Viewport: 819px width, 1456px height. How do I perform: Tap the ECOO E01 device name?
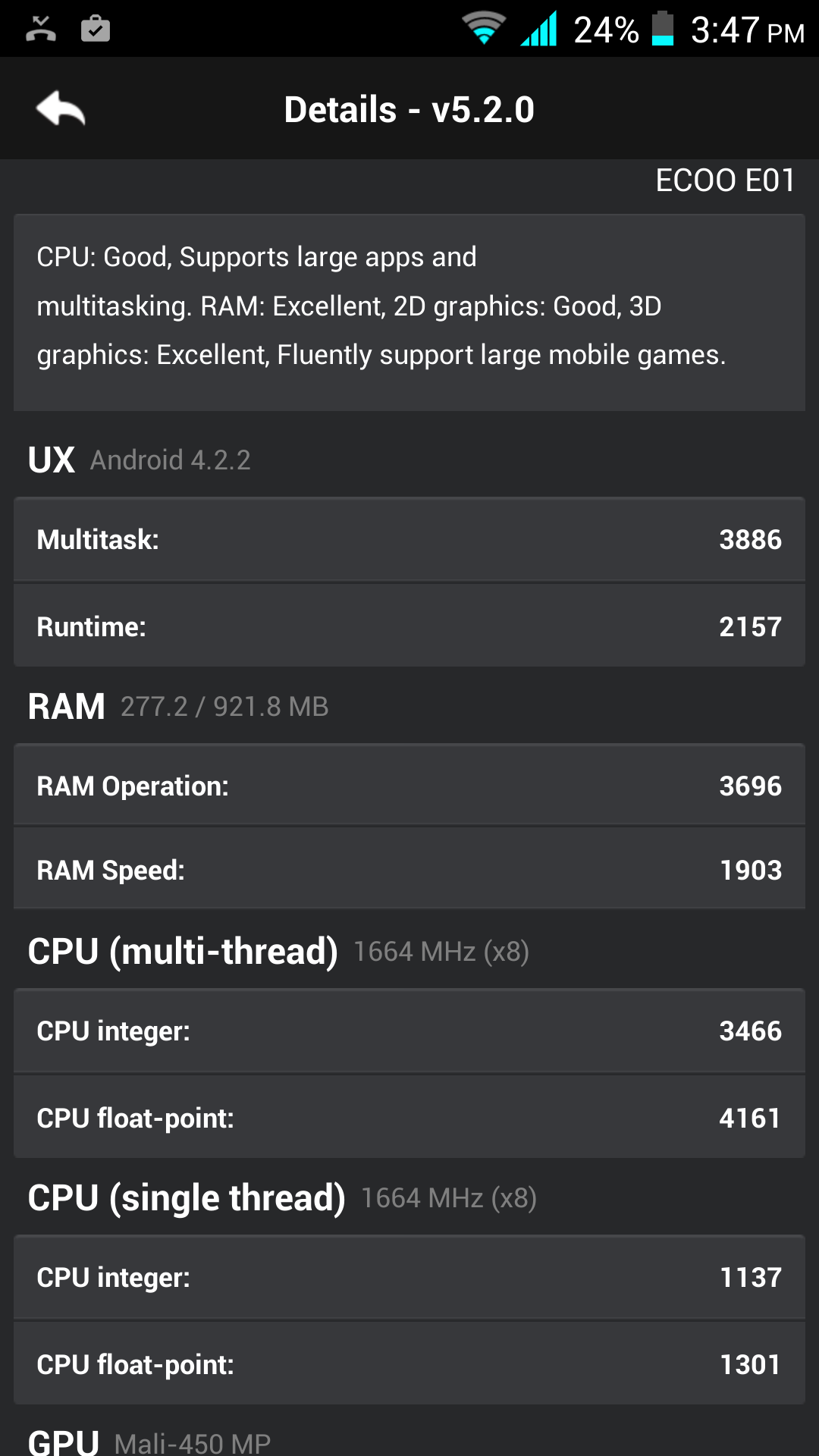point(725,180)
